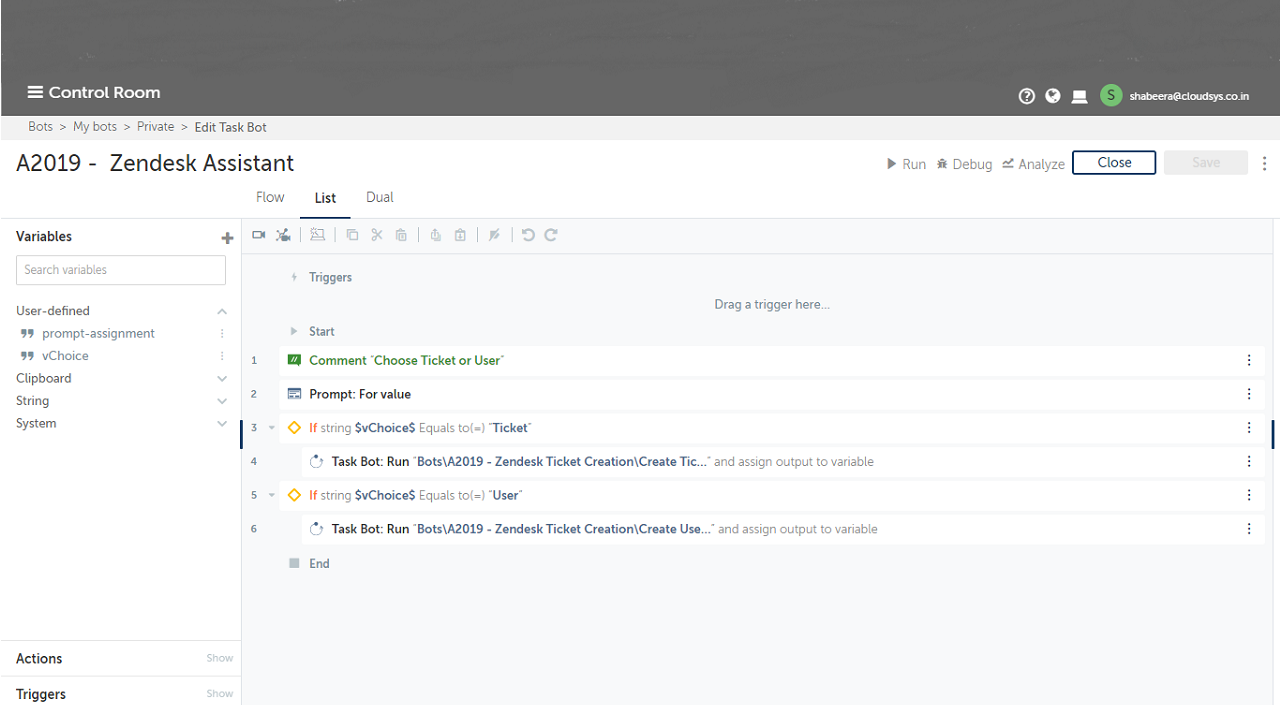The image size is (1280, 720).
Task: Open three-dot menu for If User line 5
Action: [x=1249, y=495]
